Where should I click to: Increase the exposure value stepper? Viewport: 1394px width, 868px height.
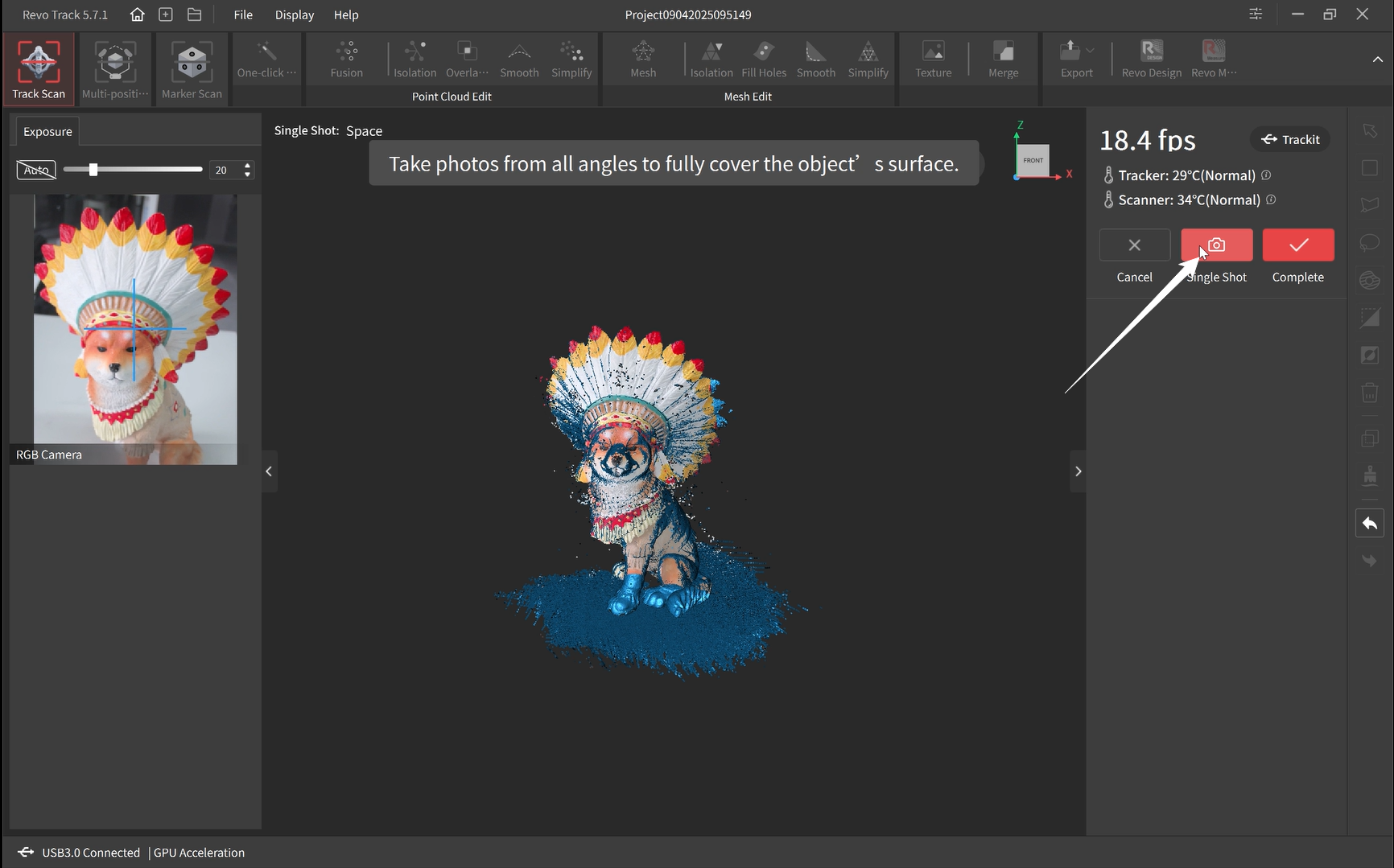(247, 166)
